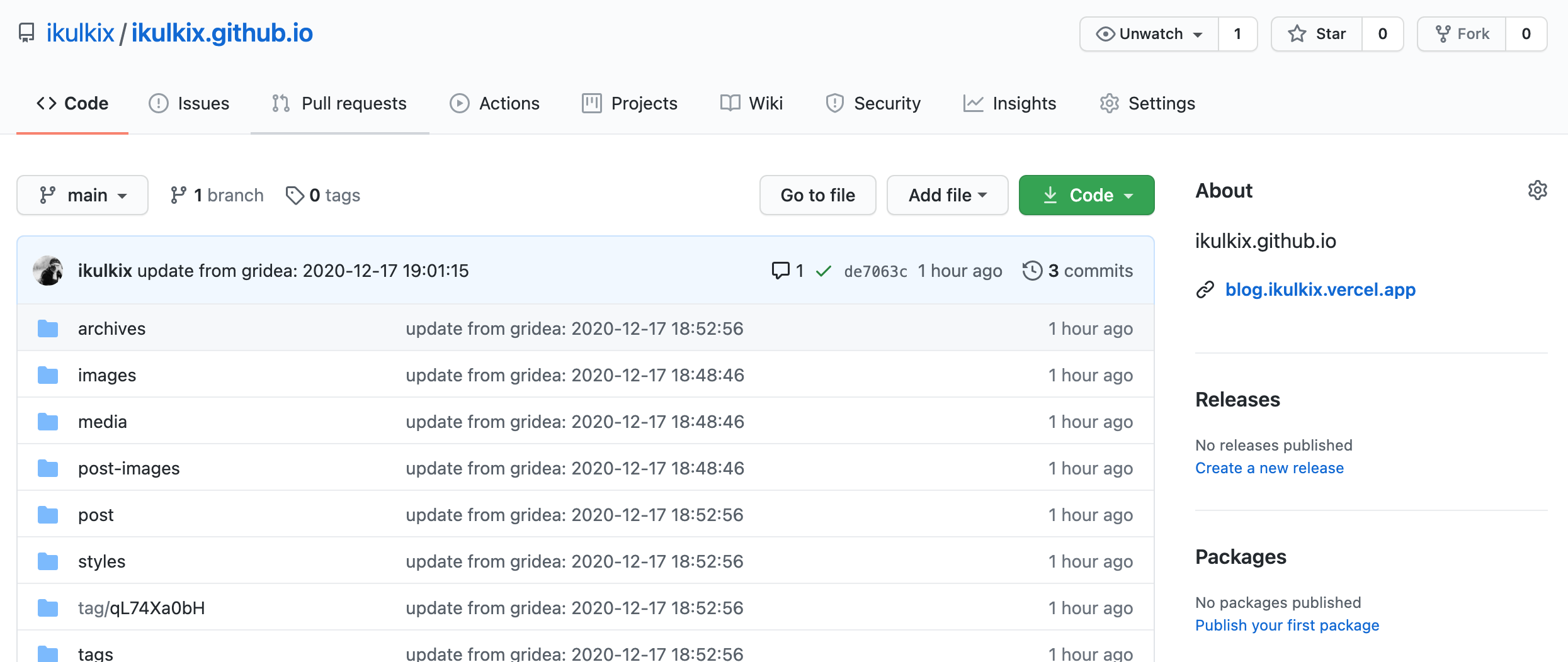Screen dimensions: 1568x662
Task: Open the Insights tab
Action: (x=1010, y=103)
